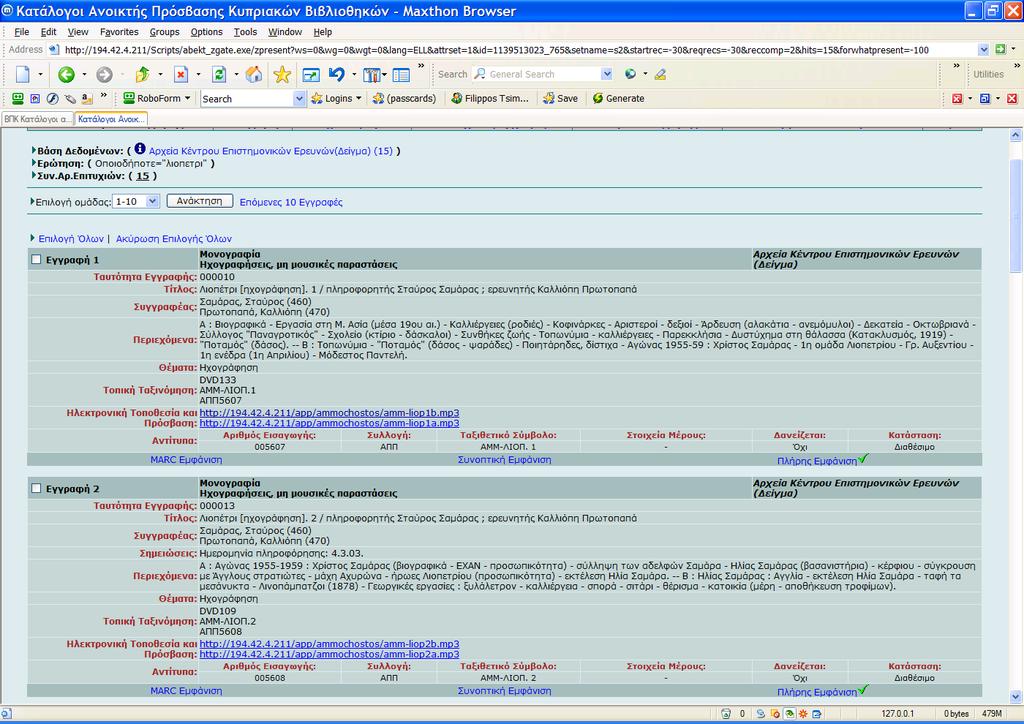Follow the Επόμενες 10 Εγγραφές link
This screenshot has height=724, width=1024.
291,202
